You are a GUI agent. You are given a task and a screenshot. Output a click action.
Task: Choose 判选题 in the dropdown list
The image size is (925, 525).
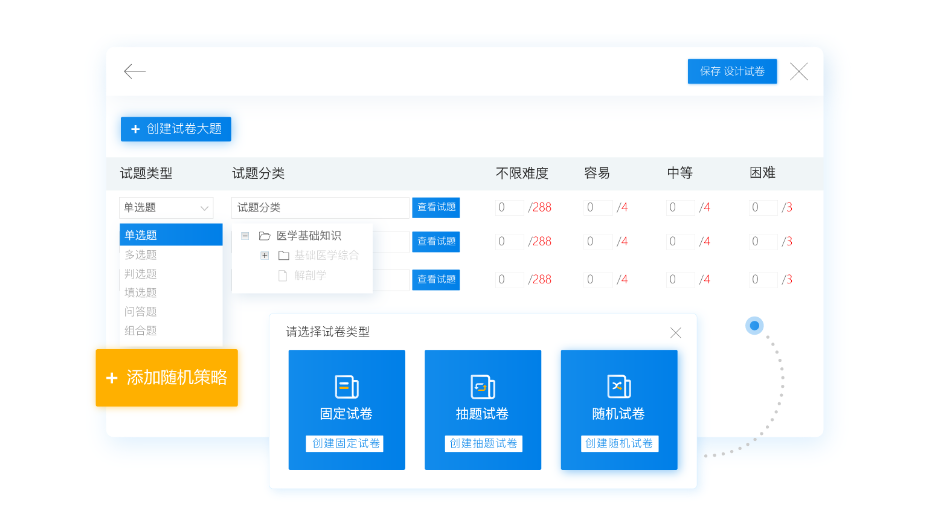(x=141, y=274)
